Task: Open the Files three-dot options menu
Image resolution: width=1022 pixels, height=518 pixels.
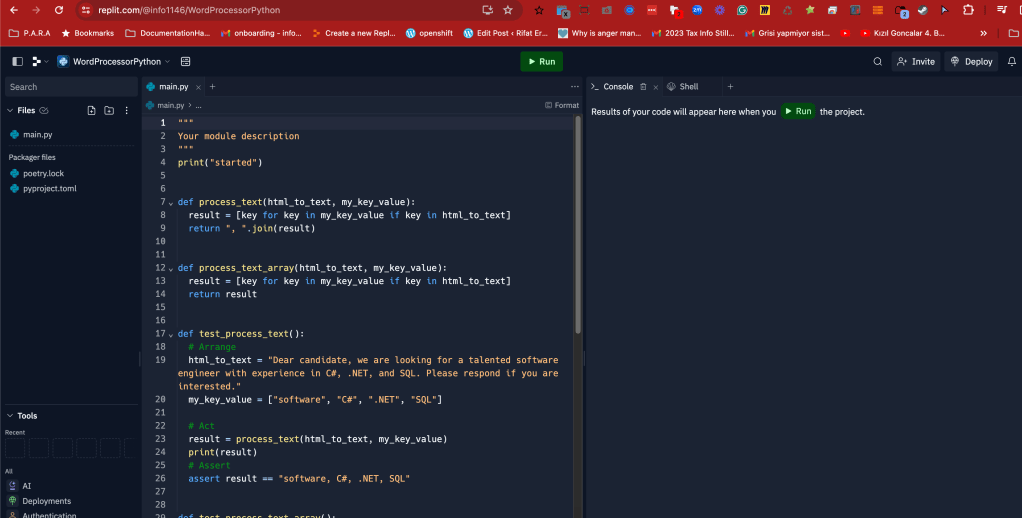Action: pos(126,111)
